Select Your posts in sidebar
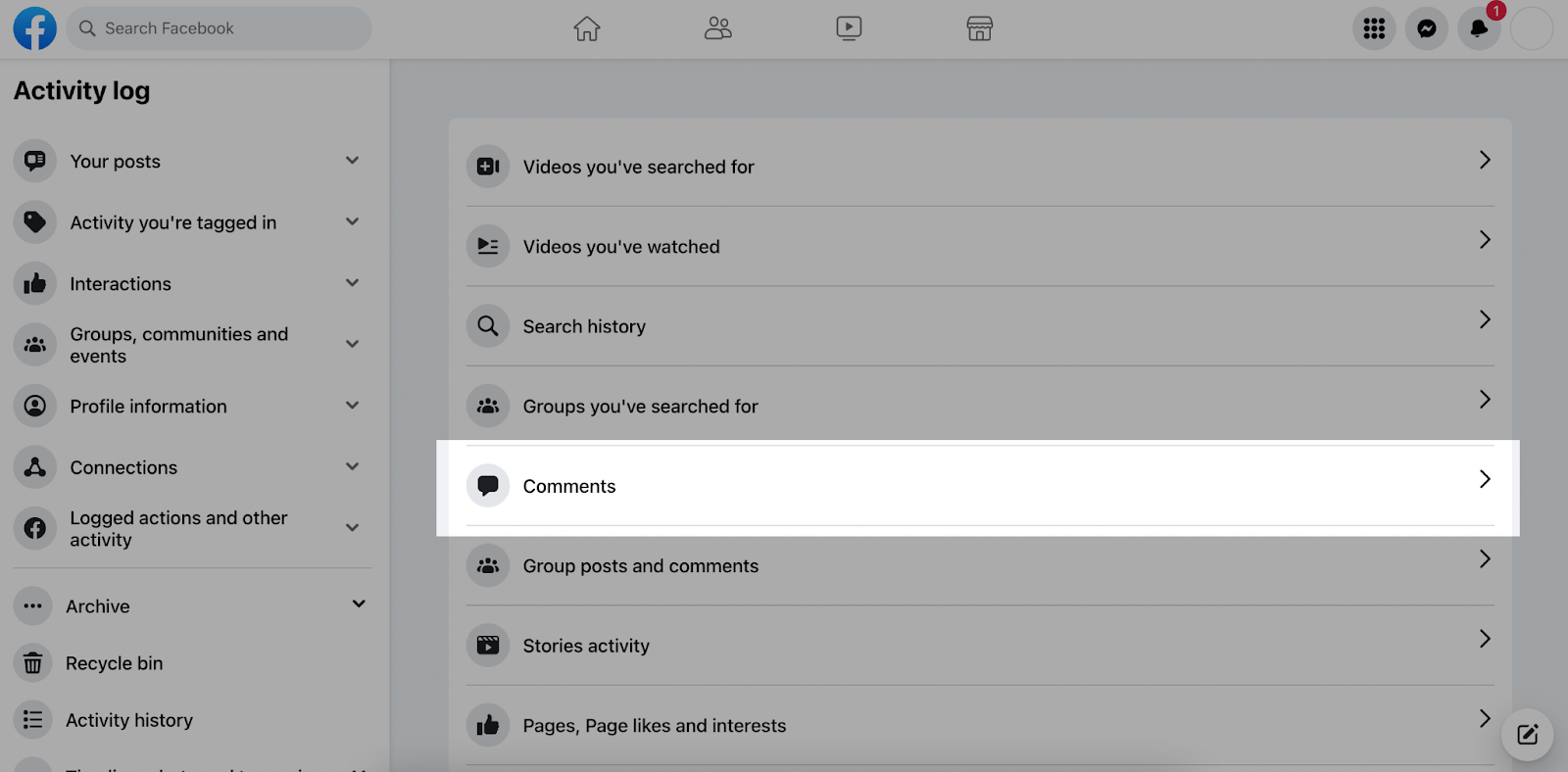 116,162
